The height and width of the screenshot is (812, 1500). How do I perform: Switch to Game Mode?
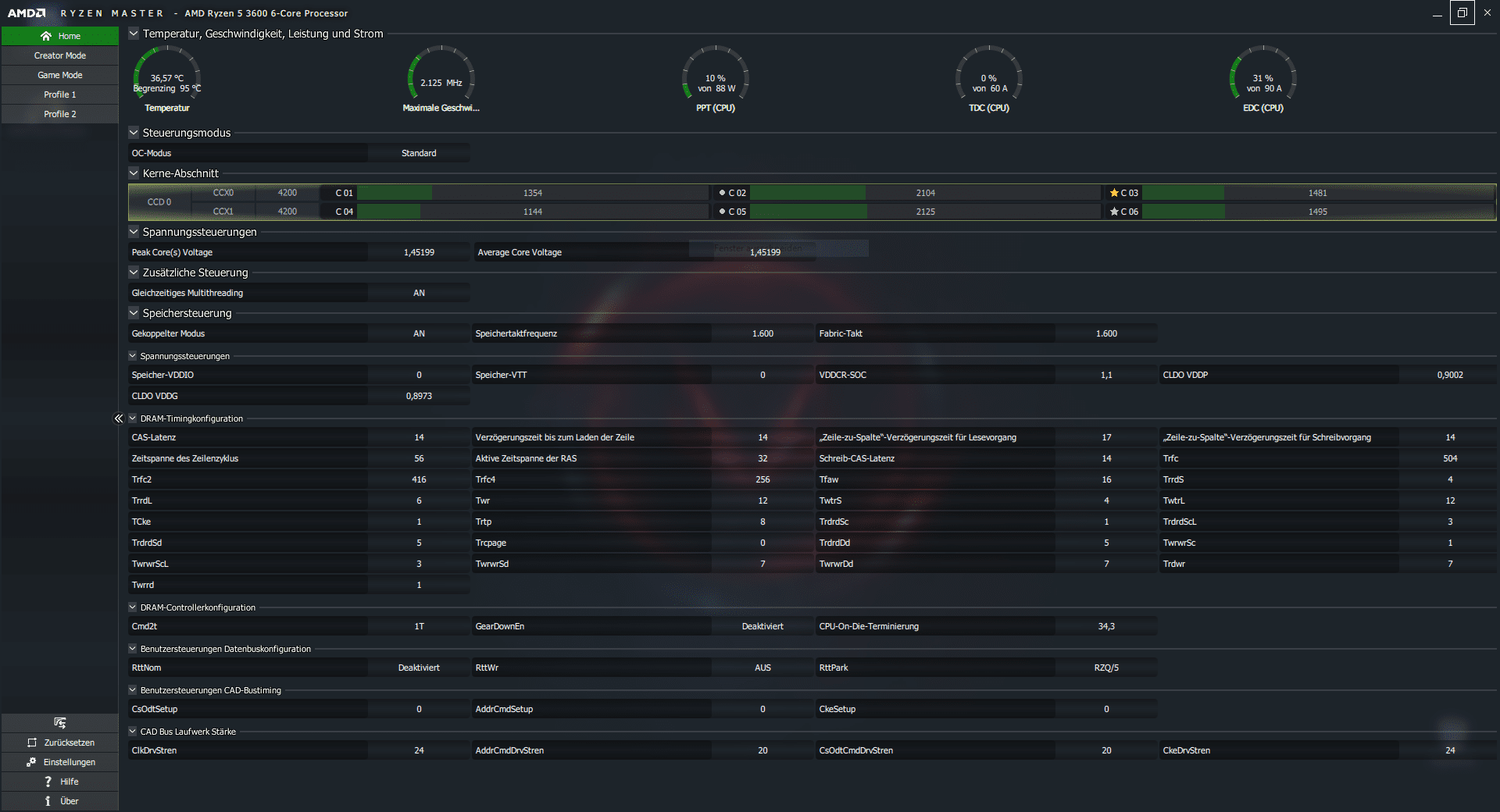pyautogui.click(x=60, y=75)
